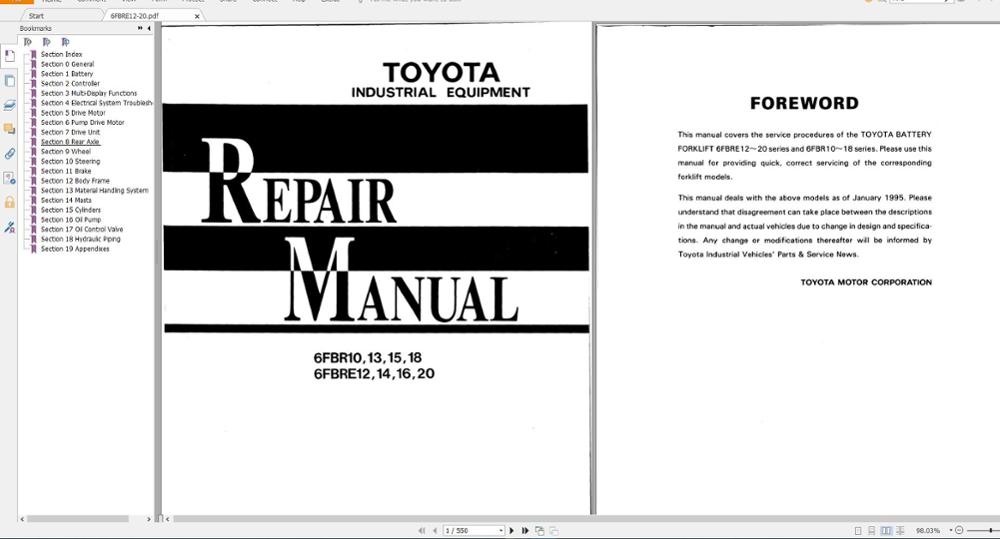1000x539 pixels.
Task: Open the Attachments paperclip panel
Action: pos(10,154)
